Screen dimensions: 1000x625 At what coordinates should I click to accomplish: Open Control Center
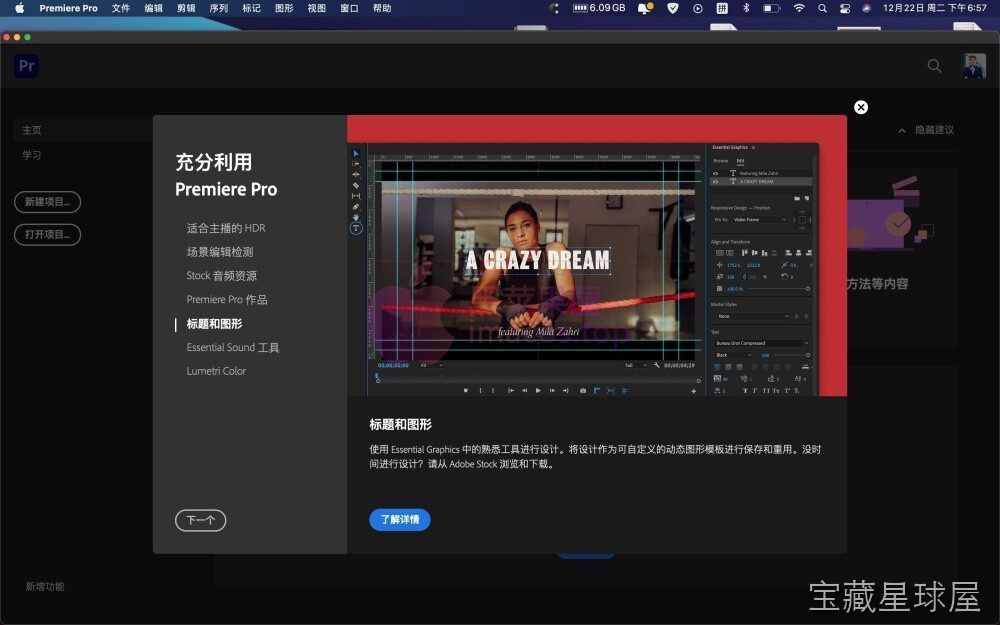[x=844, y=8]
